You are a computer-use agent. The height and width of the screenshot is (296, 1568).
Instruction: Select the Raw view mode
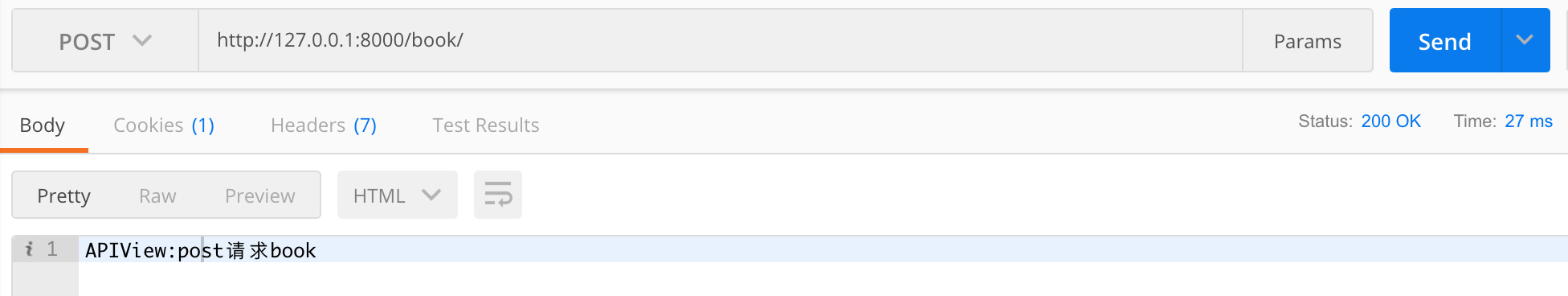click(x=157, y=195)
